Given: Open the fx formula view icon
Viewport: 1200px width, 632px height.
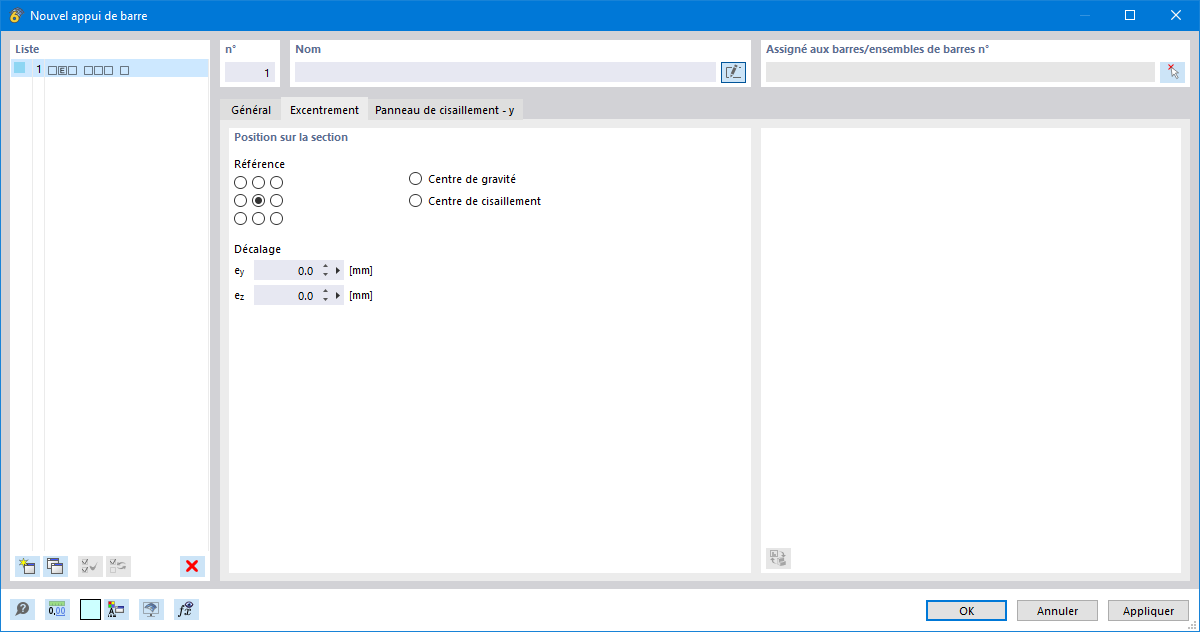Looking at the screenshot, I should (x=184, y=609).
